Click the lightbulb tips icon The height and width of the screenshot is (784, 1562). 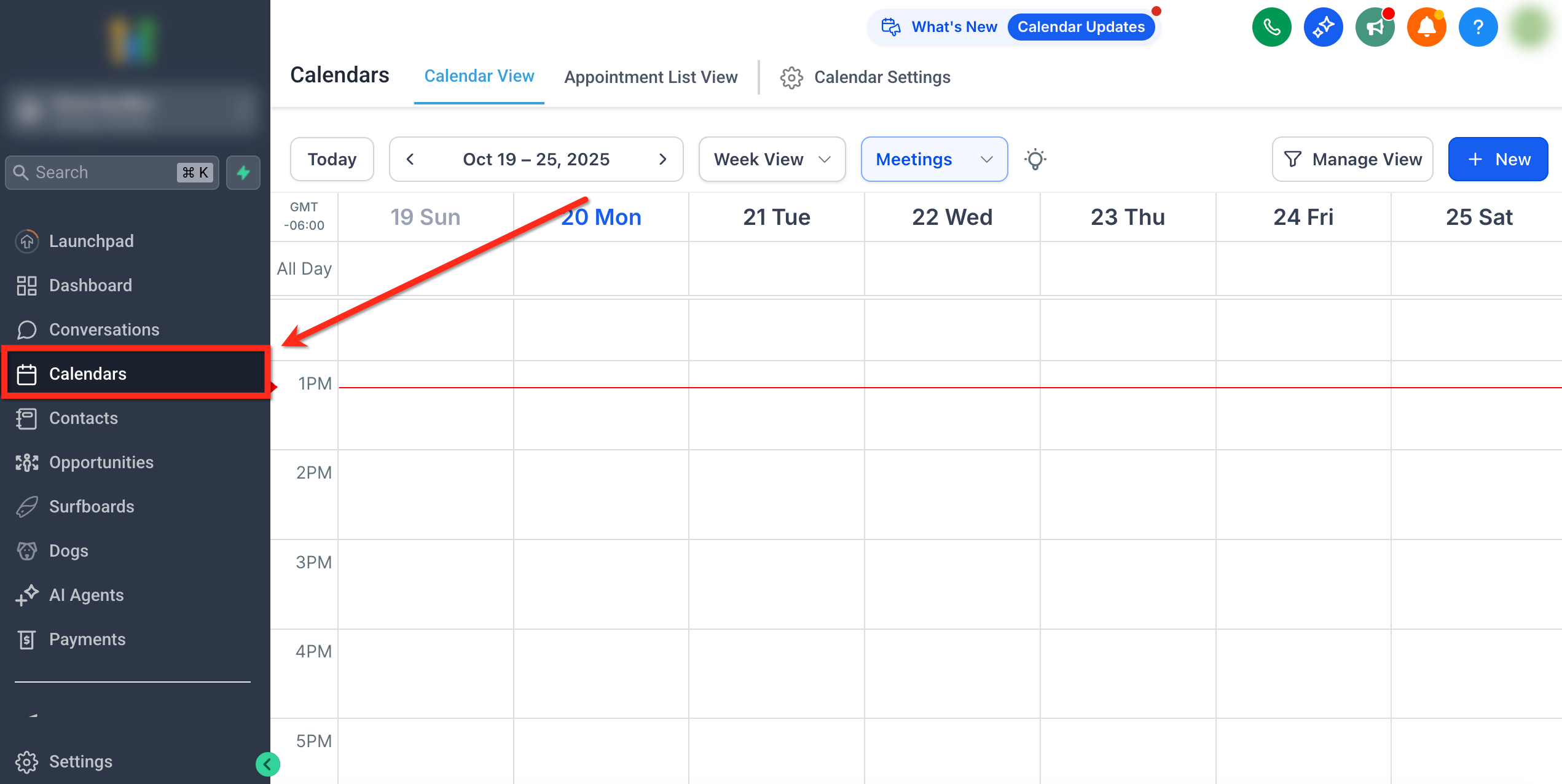pos(1035,160)
